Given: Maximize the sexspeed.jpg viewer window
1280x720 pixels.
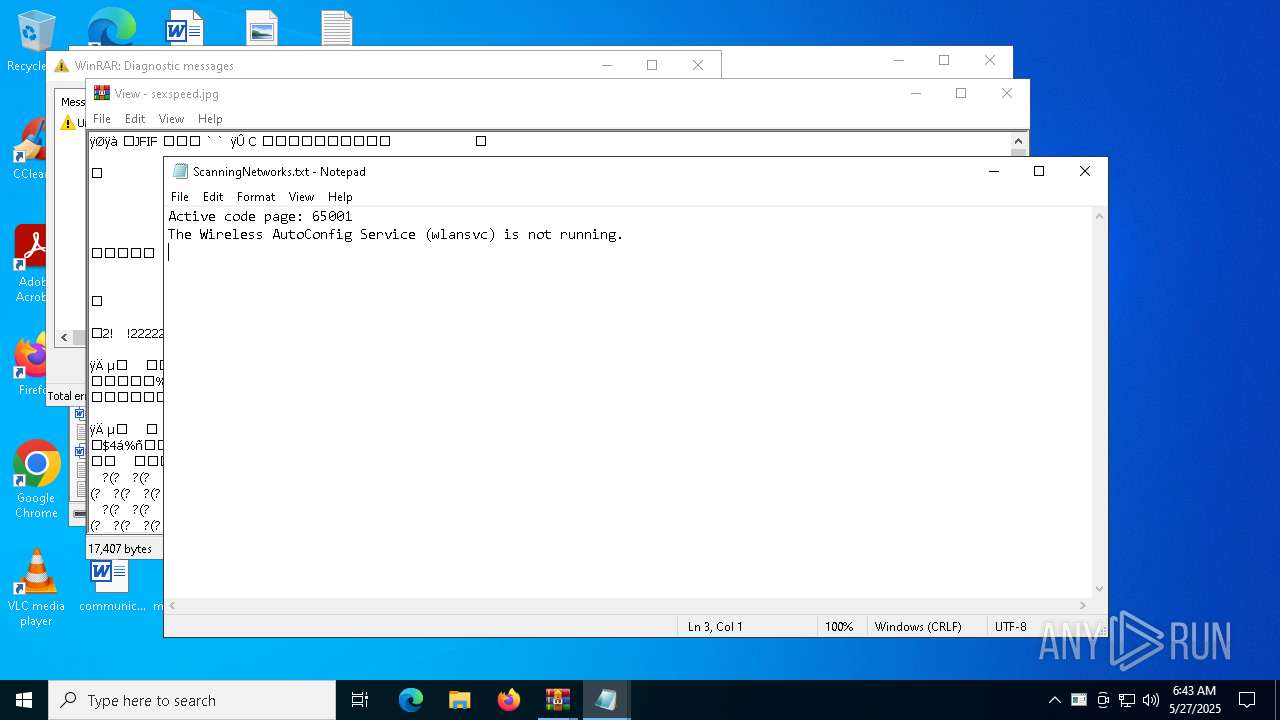Looking at the screenshot, I should pyautogui.click(x=961, y=93).
